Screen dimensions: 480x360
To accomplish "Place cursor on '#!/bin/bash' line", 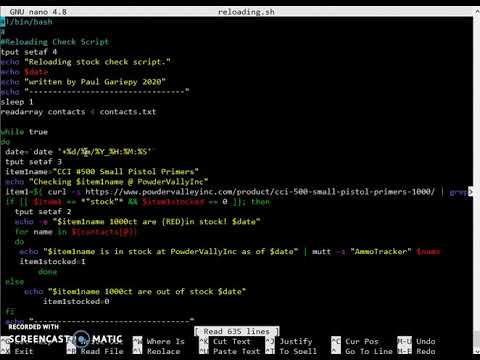I will (x=26, y=22).
